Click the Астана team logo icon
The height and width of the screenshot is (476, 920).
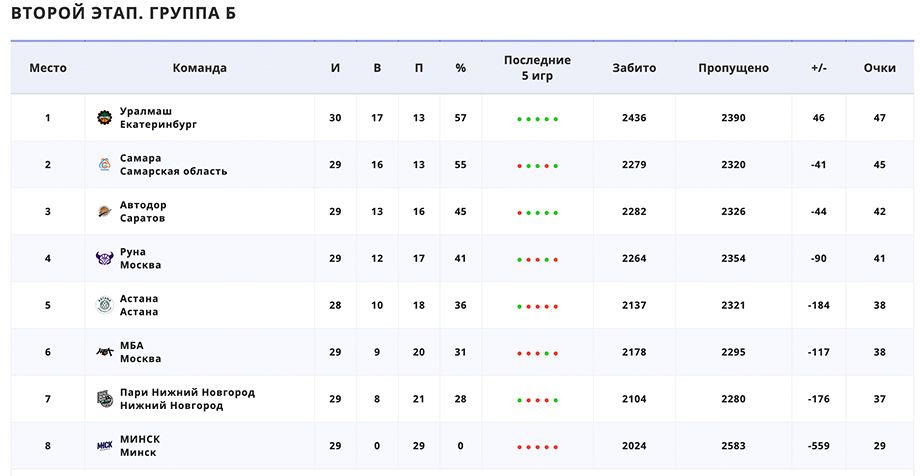click(104, 305)
